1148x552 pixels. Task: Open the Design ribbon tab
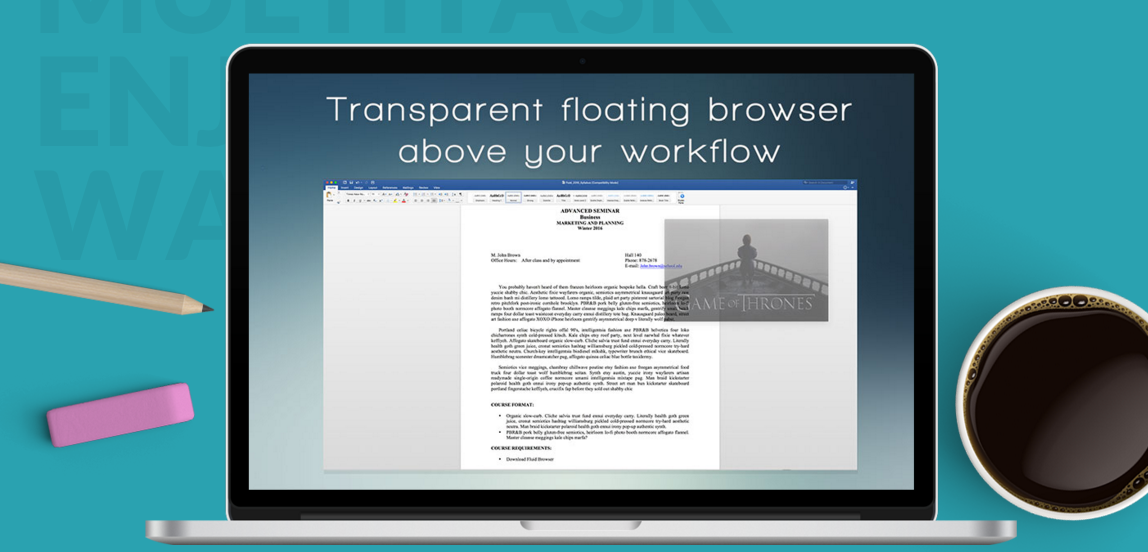(358, 188)
